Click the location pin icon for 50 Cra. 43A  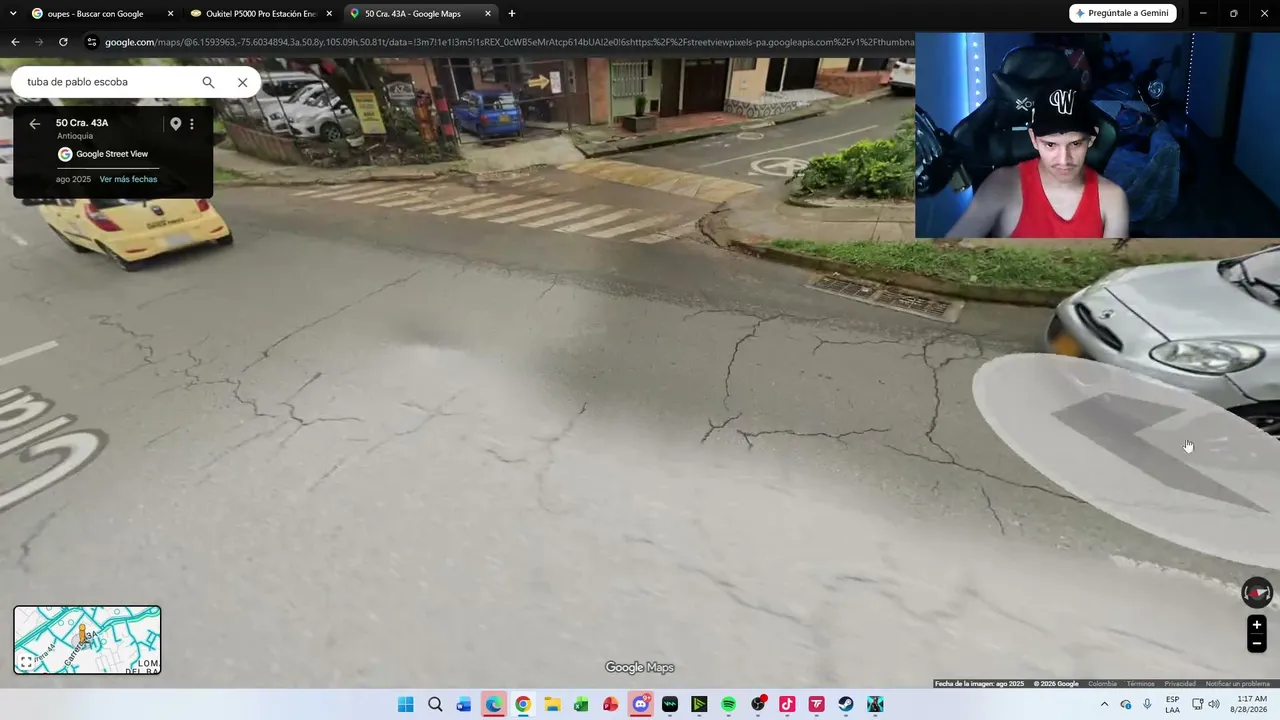(175, 124)
